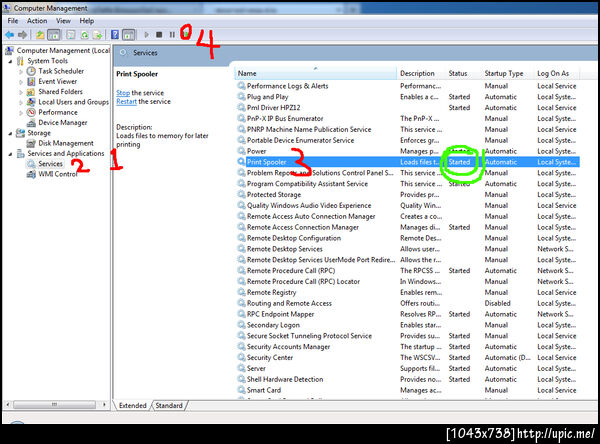Click the tree pane horizontal scrollbar thumb

[54, 404]
